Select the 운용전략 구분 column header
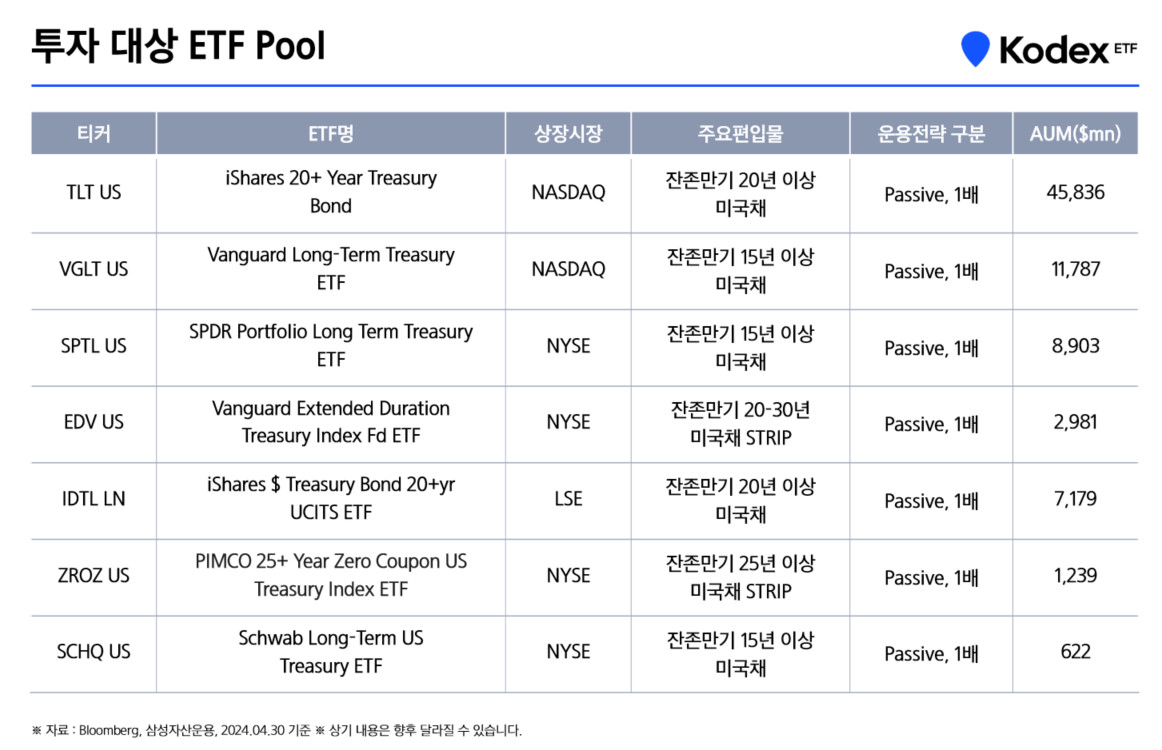This screenshot has height=750, width=1162. 931,134
